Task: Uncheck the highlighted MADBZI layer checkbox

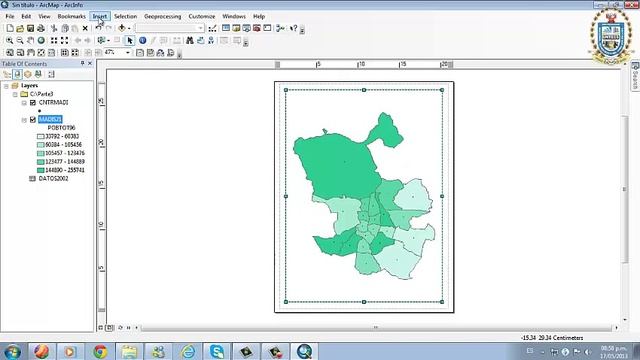Action: point(33,120)
